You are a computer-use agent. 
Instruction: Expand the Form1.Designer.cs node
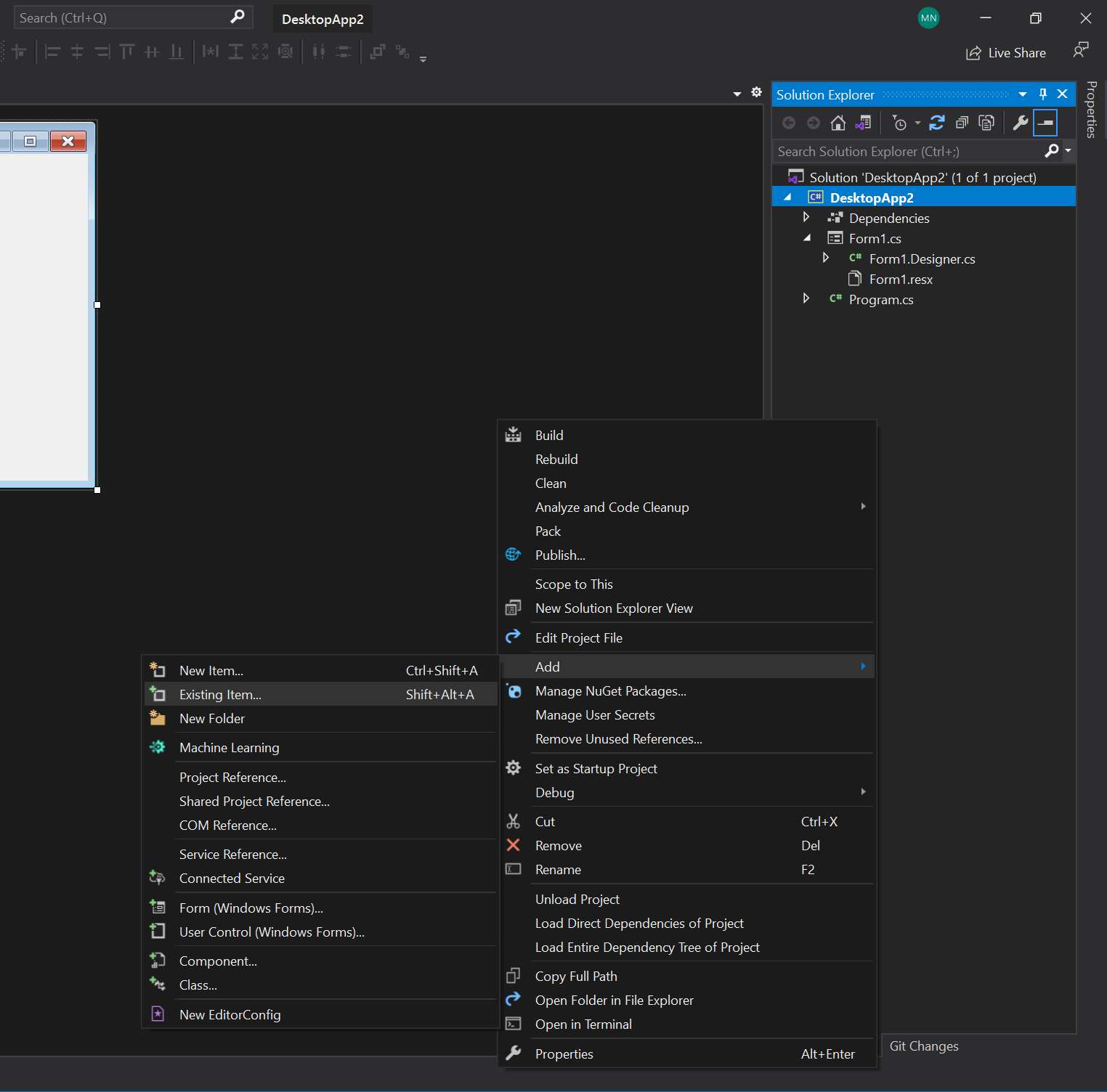click(826, 258)
